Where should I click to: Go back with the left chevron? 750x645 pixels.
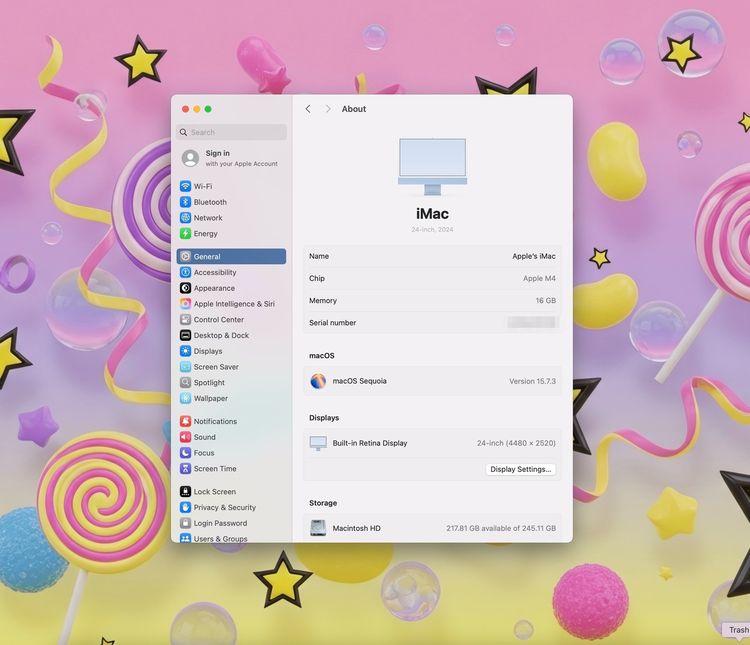[x=308, y=109]
